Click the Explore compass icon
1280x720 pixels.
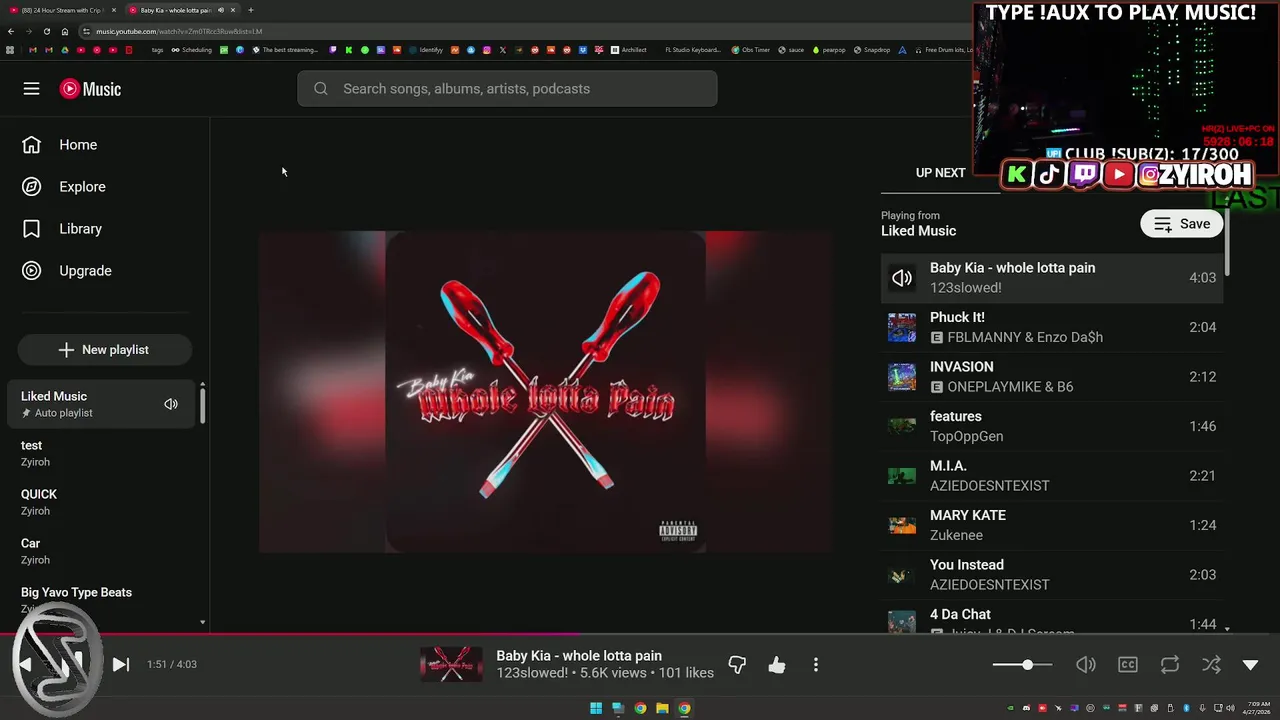pyautogui.click(x=32, y=187)
